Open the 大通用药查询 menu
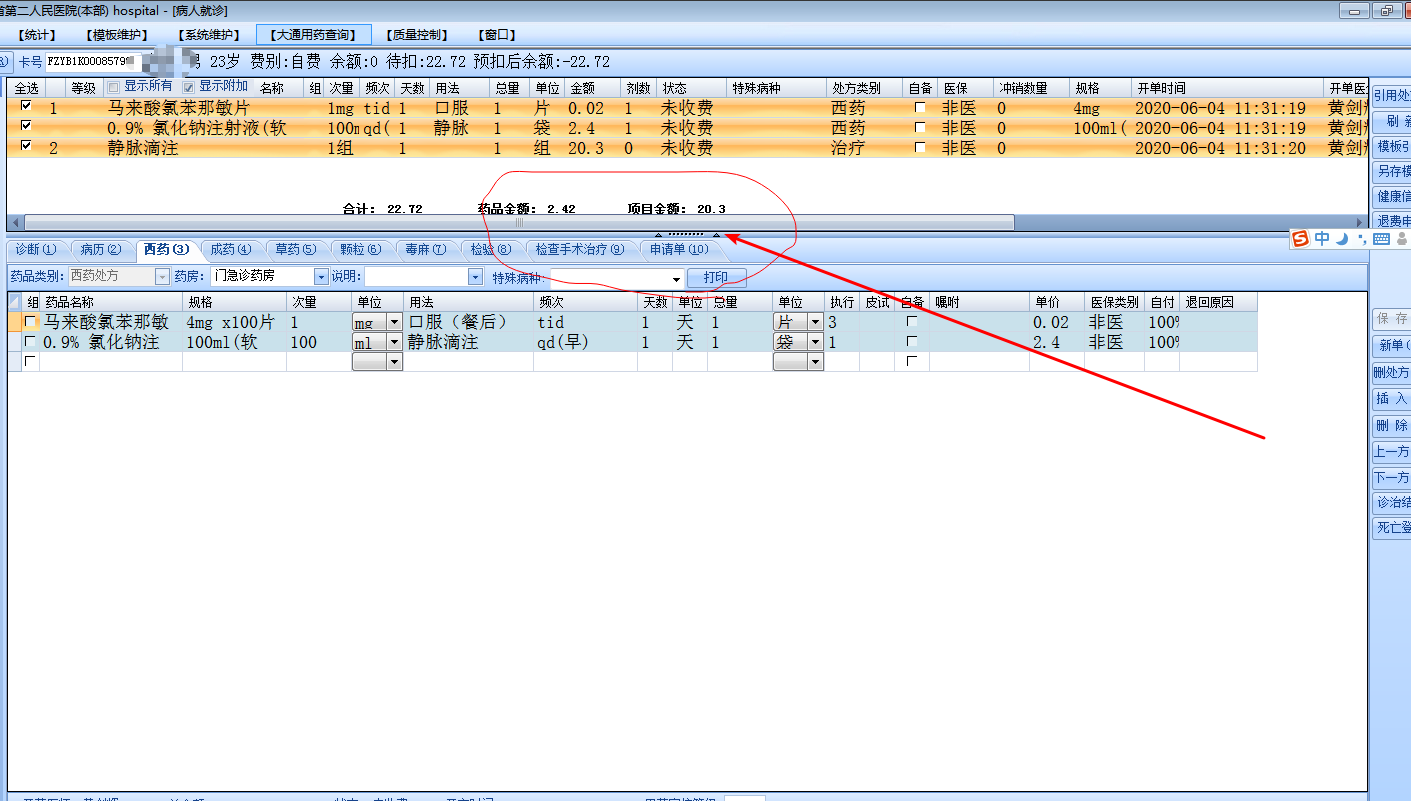 314,35
